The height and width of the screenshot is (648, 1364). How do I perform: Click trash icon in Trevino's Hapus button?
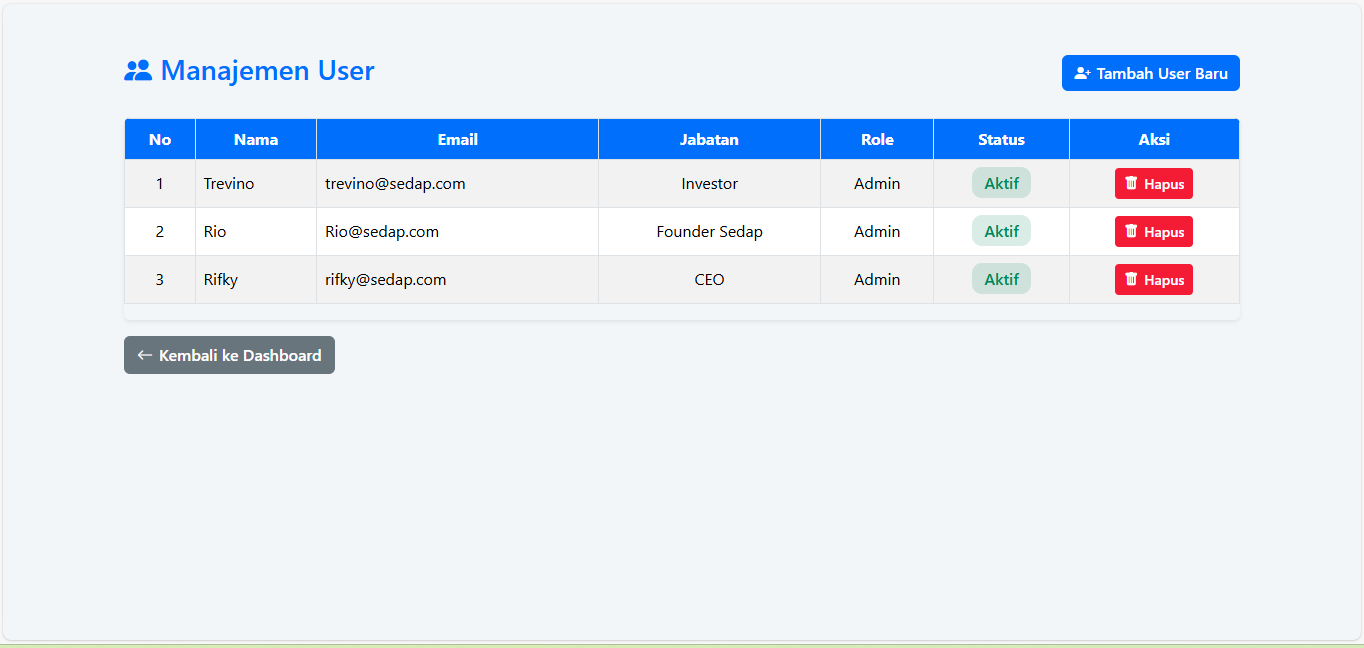pyautogui.click(x=1131, y=183)
